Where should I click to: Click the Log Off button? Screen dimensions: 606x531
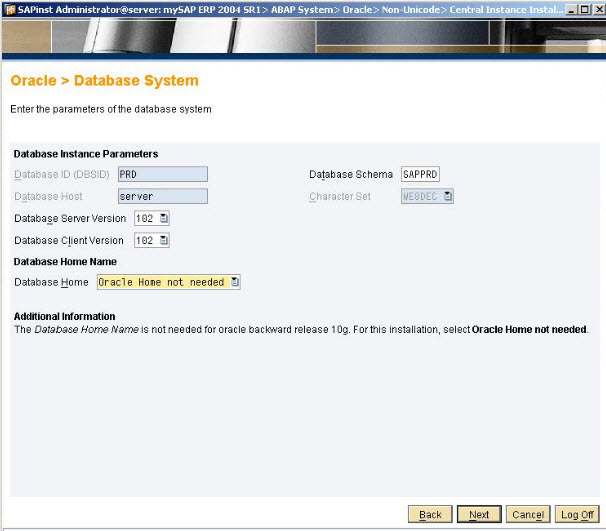click(x=577, y=514)
